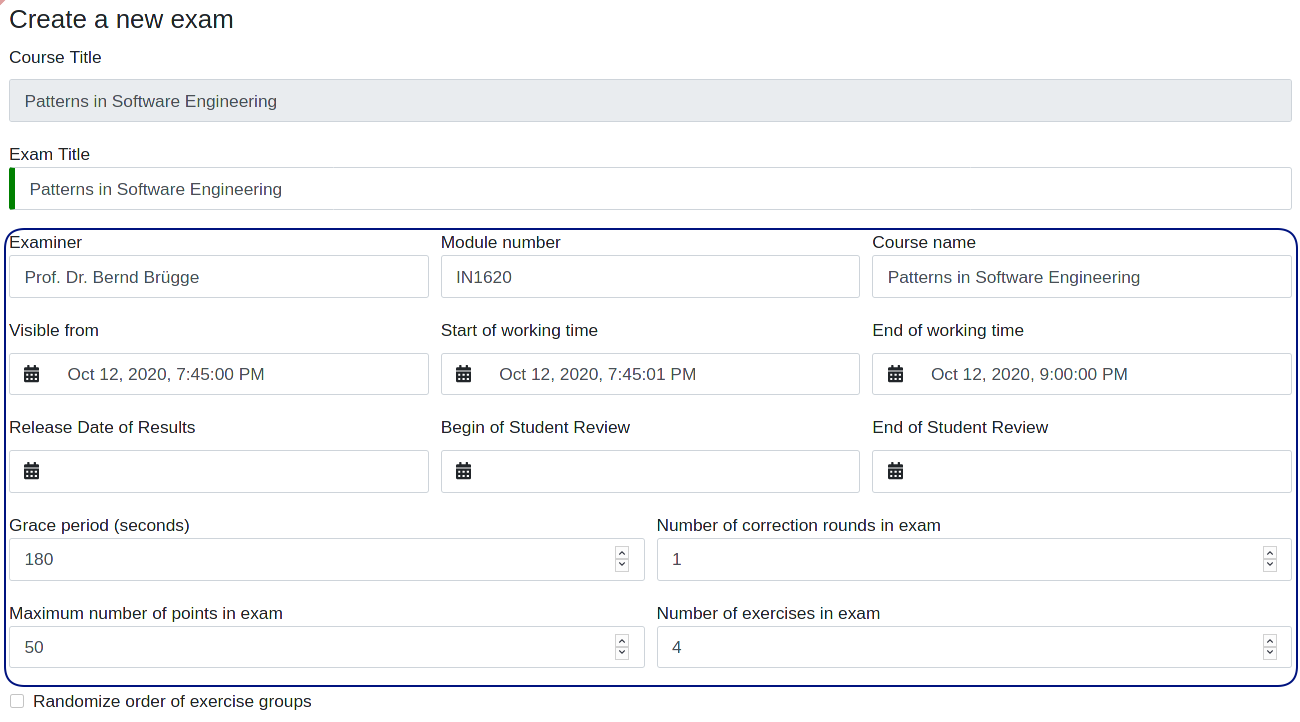Focus the Module number field IN1620
Image resolution: width=1300 pixels, height=722 pixels.
click(650, 277)
